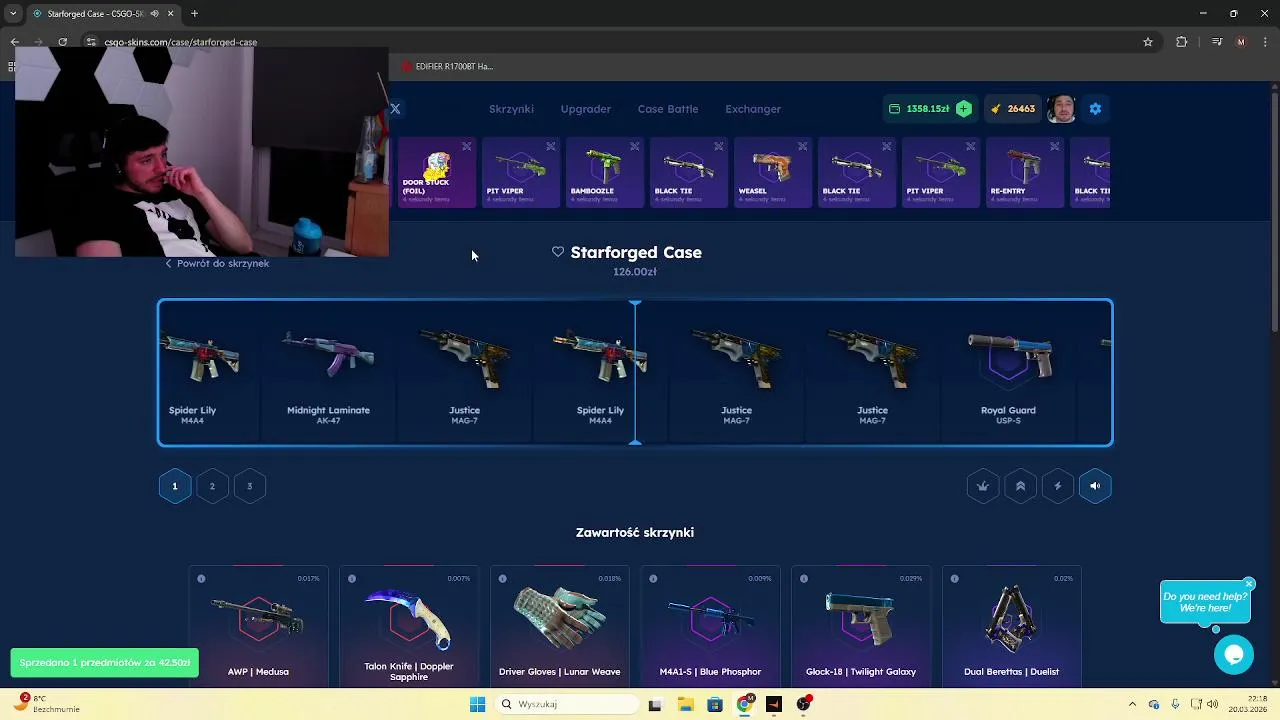Image resolution: width=1280 pixels, height=720 pixels.
Task: Open Driver Gloves Lunar Weave card
Action: click(x=559, y=627)
